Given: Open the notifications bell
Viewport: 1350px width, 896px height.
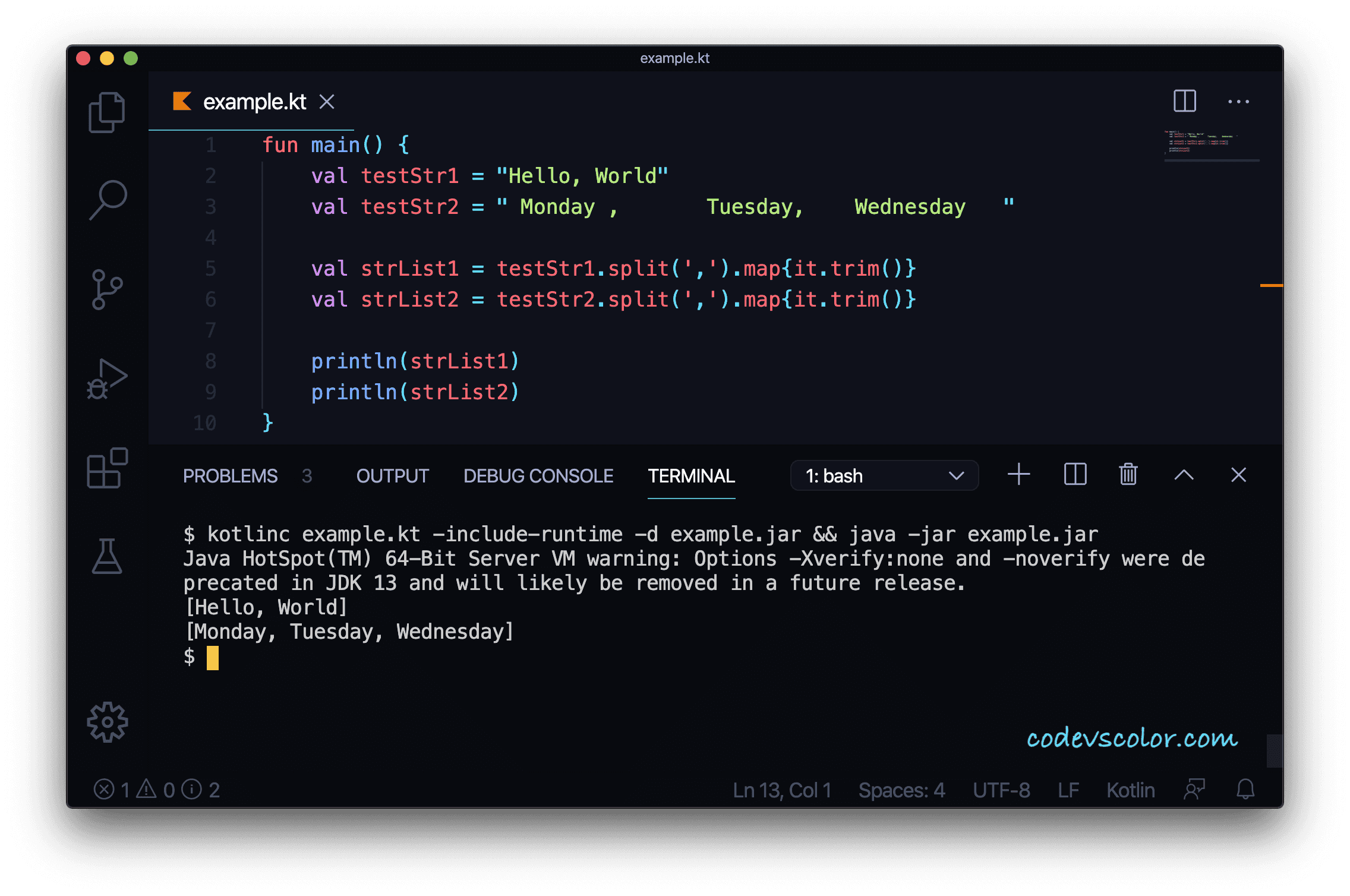Looking at the screenshot, I should coord(1245,790).
